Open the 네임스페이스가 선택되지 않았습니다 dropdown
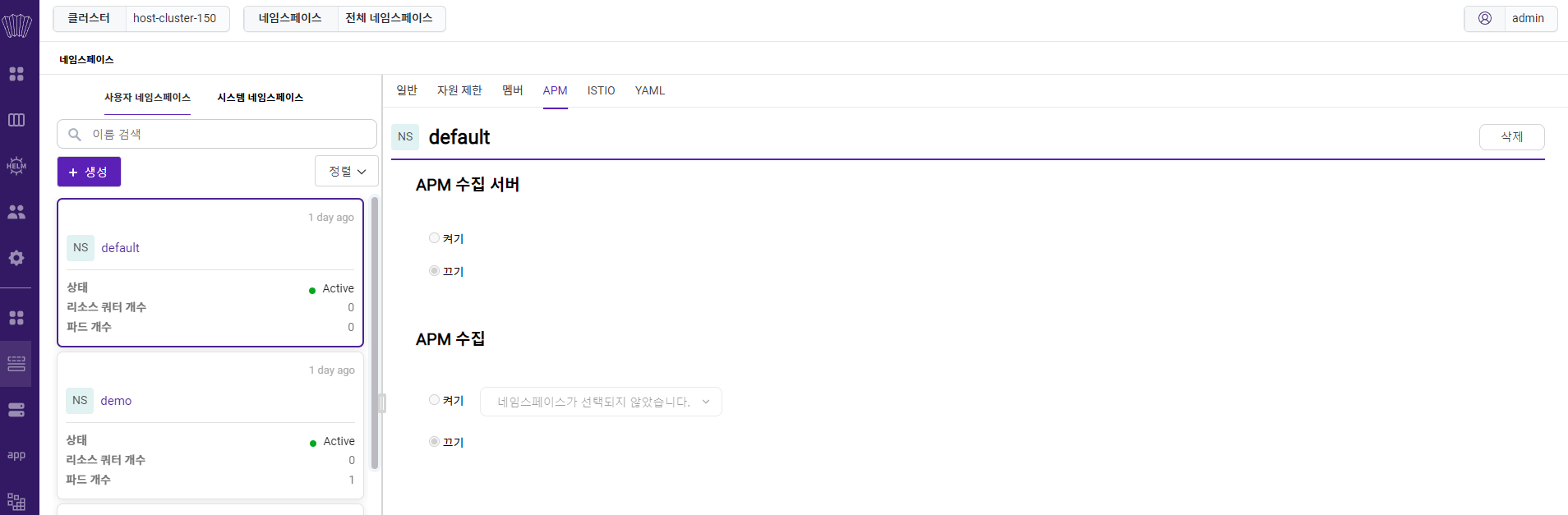The height and width of the screenshot is (515, 1568). click(601, 402)
